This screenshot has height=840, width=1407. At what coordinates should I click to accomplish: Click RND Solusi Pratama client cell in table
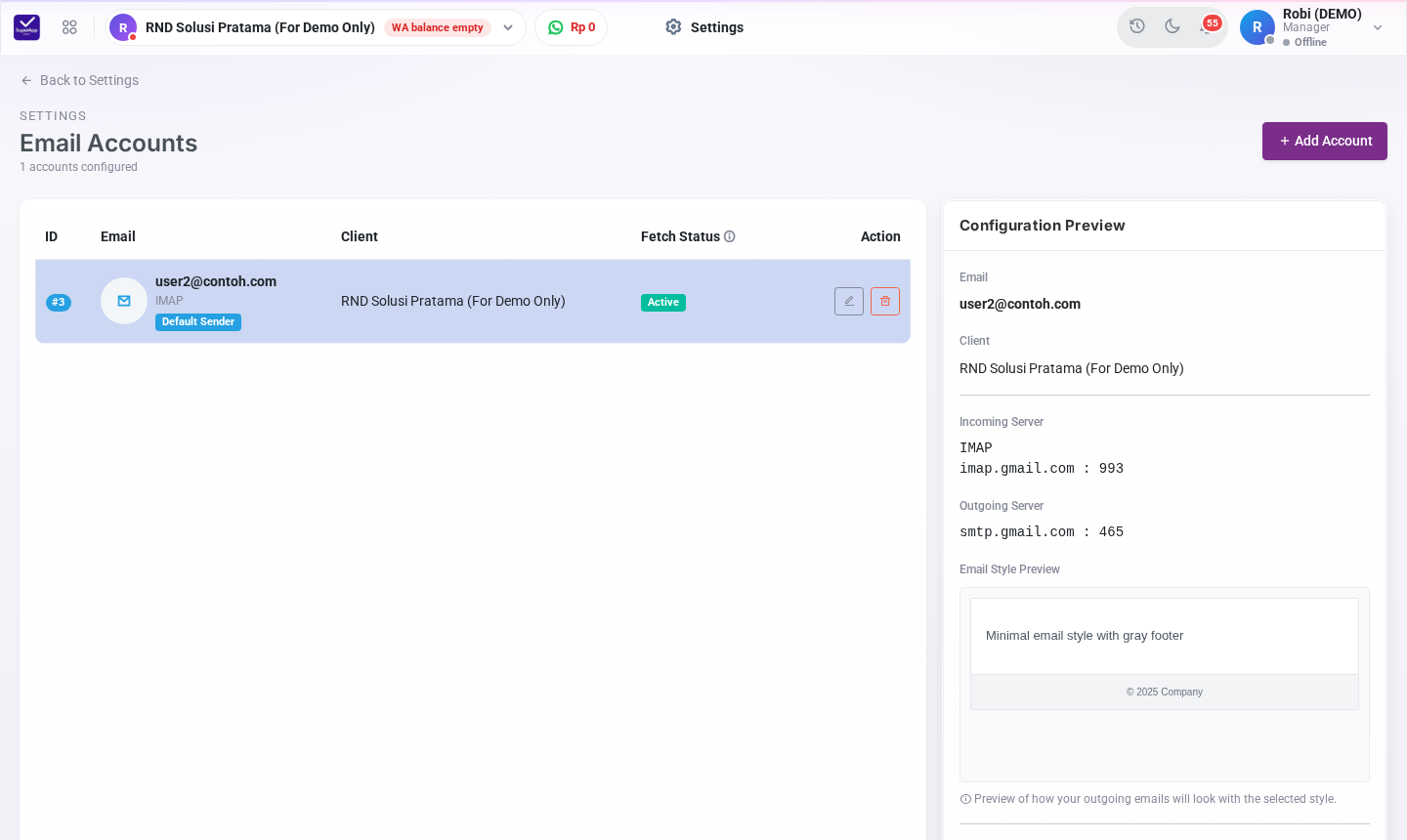coord(453,301)
